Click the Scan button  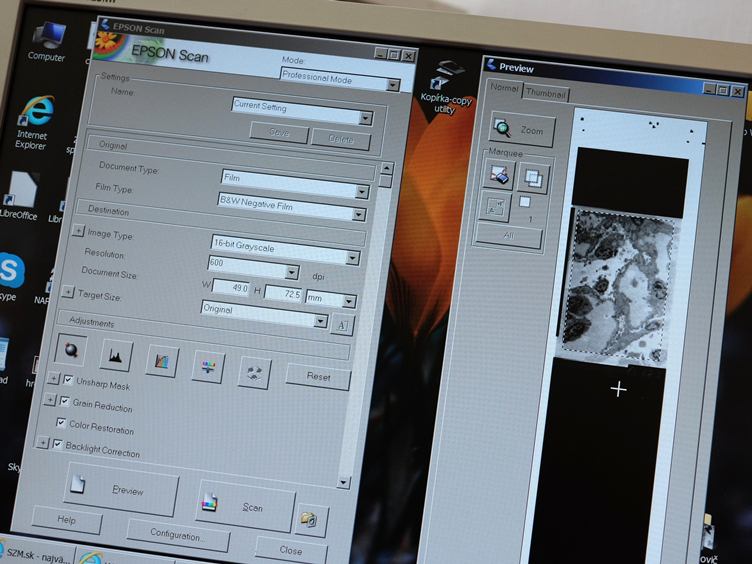(245, 505)
